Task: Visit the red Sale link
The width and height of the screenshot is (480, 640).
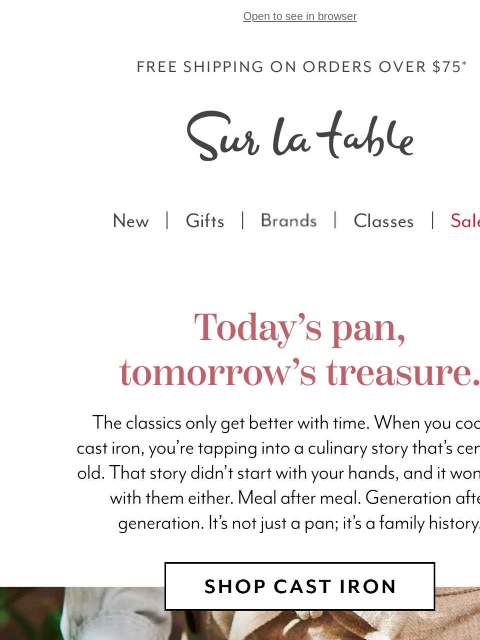Action: pyautogui.click(x=465, y=221)
